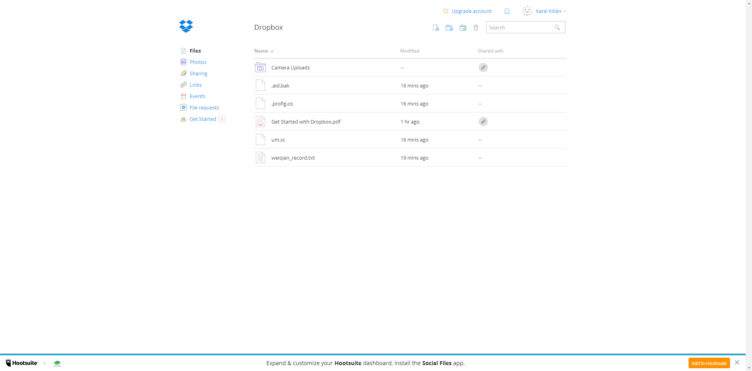
Task: Click the .aid.bak file name
Action: 280,86
